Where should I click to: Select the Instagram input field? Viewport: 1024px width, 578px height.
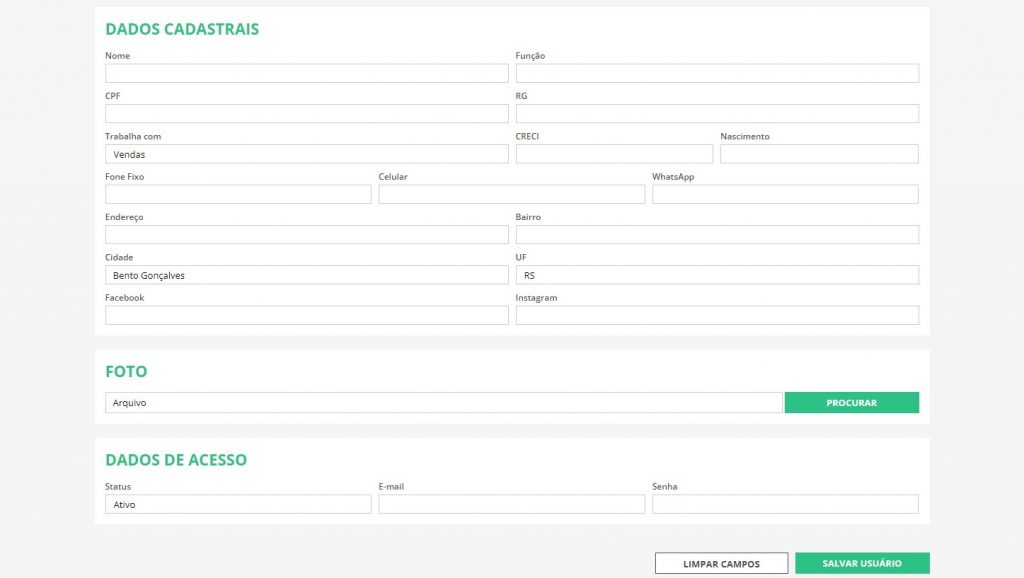click(x=717, y=315)
